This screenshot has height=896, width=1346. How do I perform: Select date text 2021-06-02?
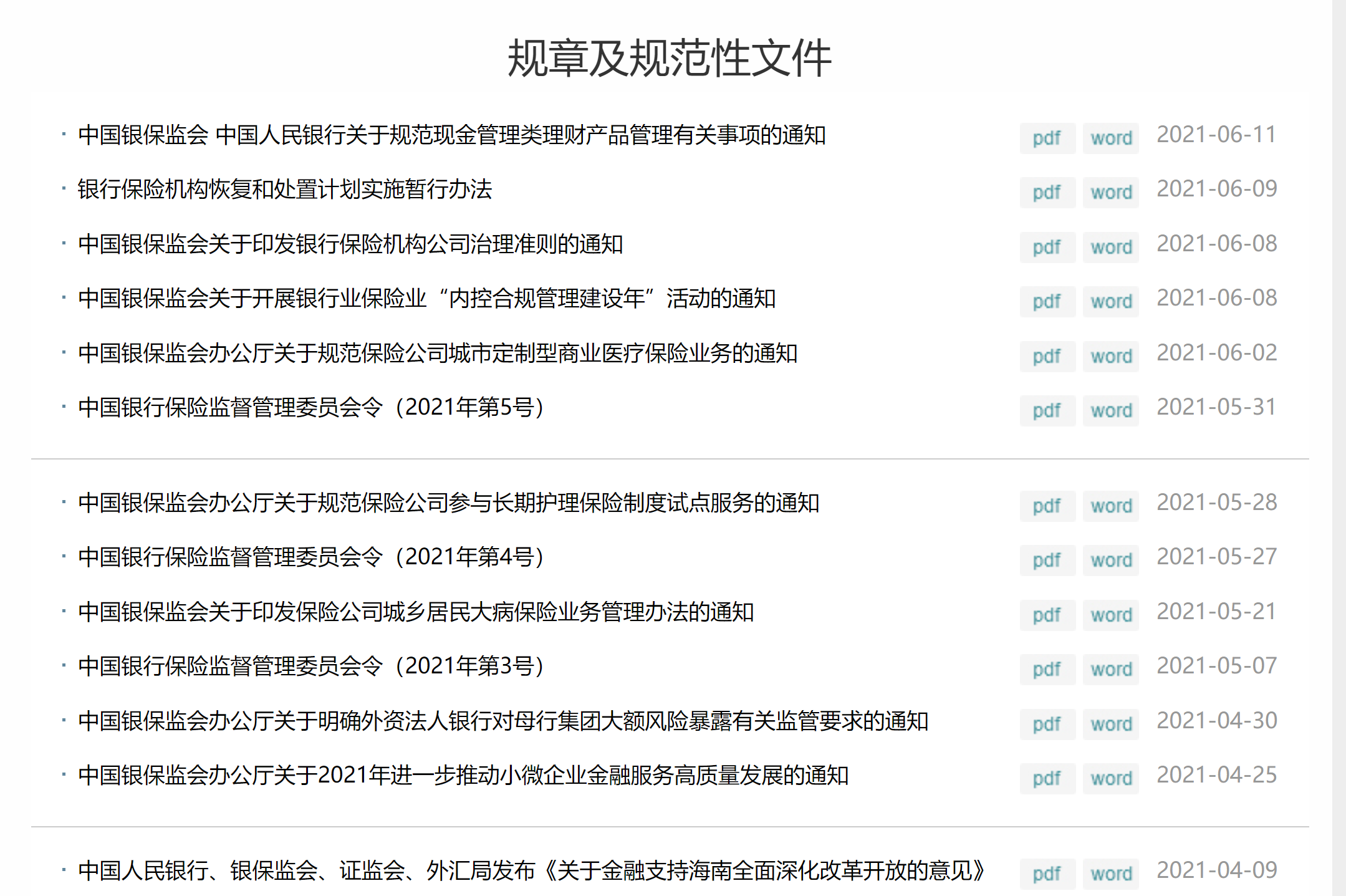(x=1217, y=353)
